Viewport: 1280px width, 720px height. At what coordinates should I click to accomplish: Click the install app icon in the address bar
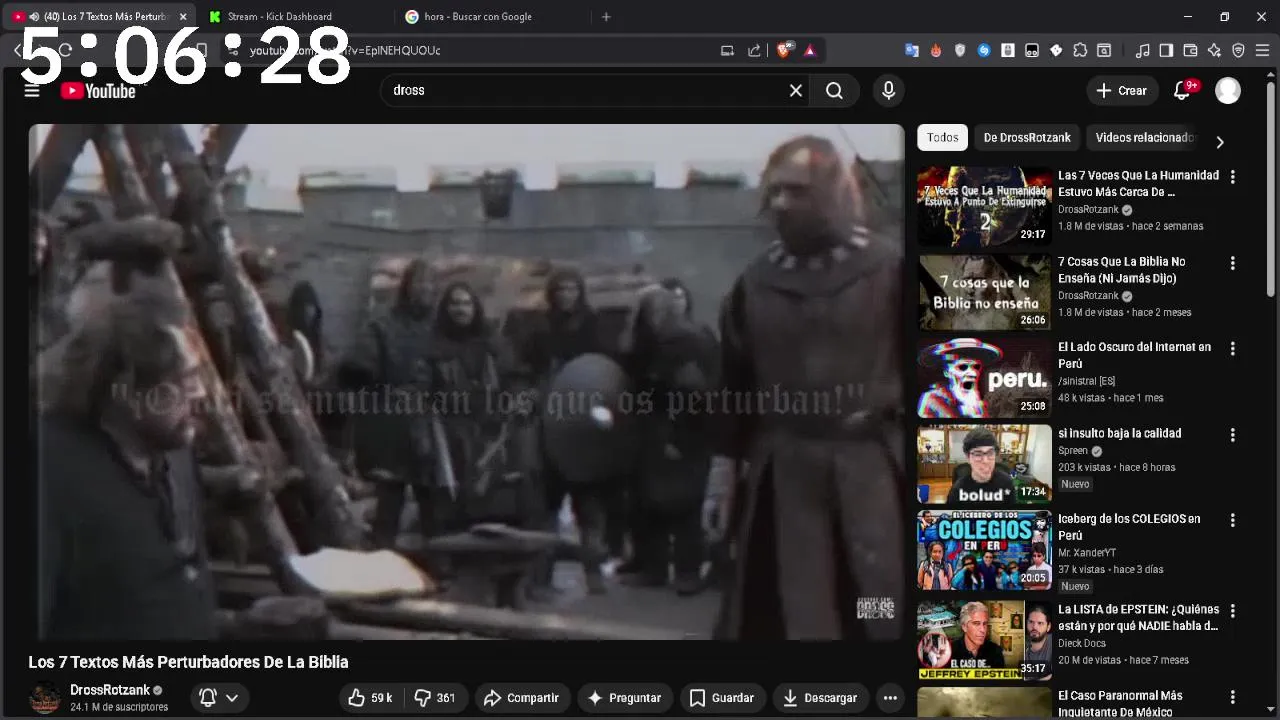point(727,50)
